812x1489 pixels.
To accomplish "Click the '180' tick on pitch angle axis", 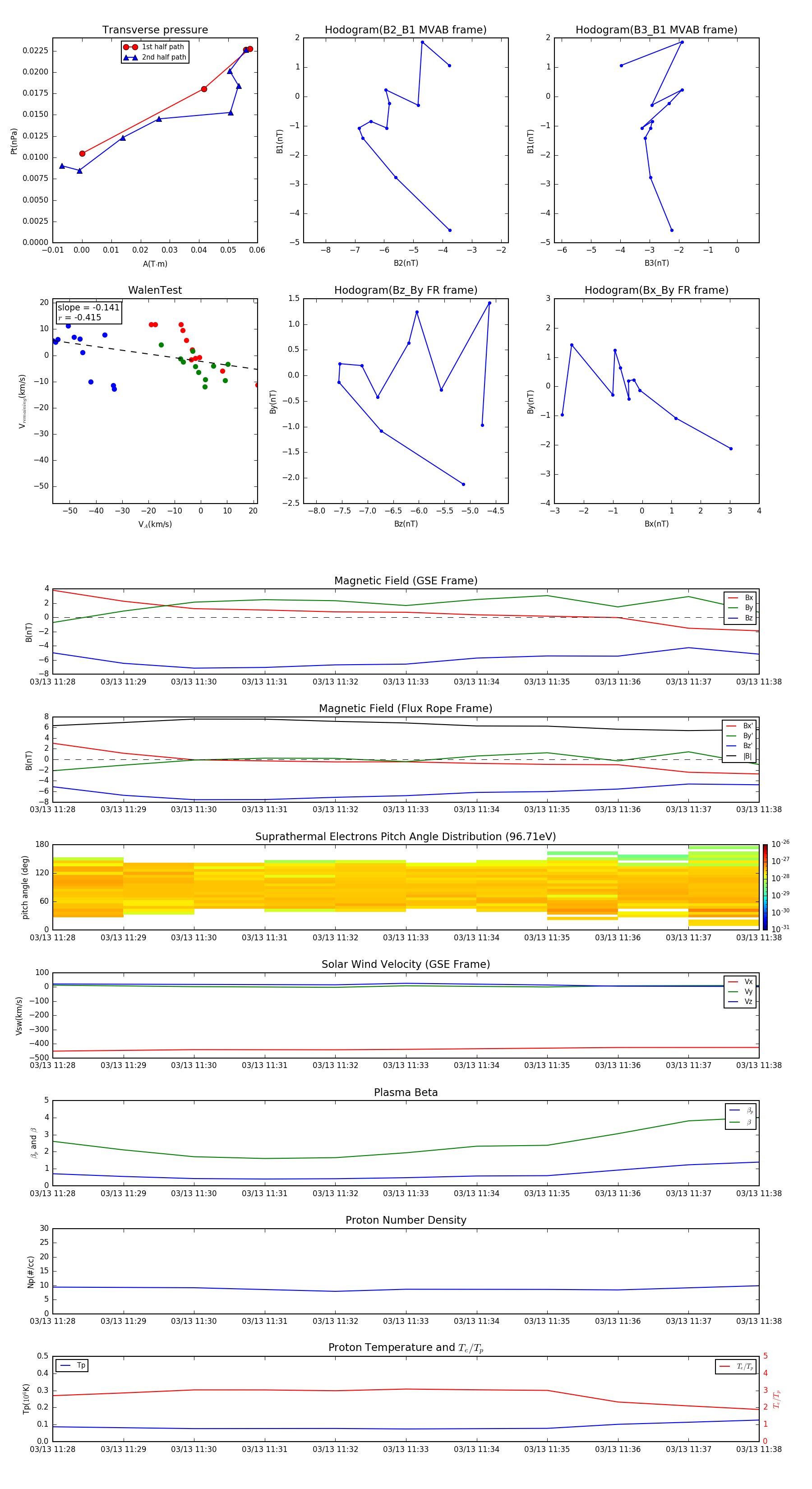I will tap(42, 845).
